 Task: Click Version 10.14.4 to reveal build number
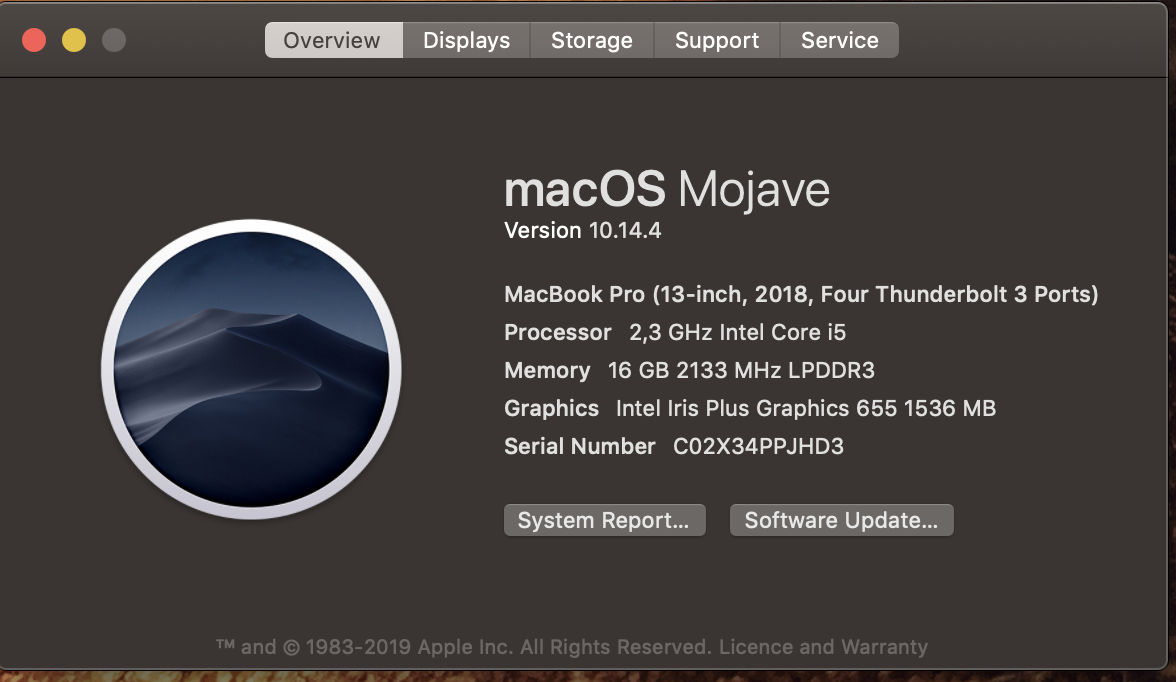(582, 230)
